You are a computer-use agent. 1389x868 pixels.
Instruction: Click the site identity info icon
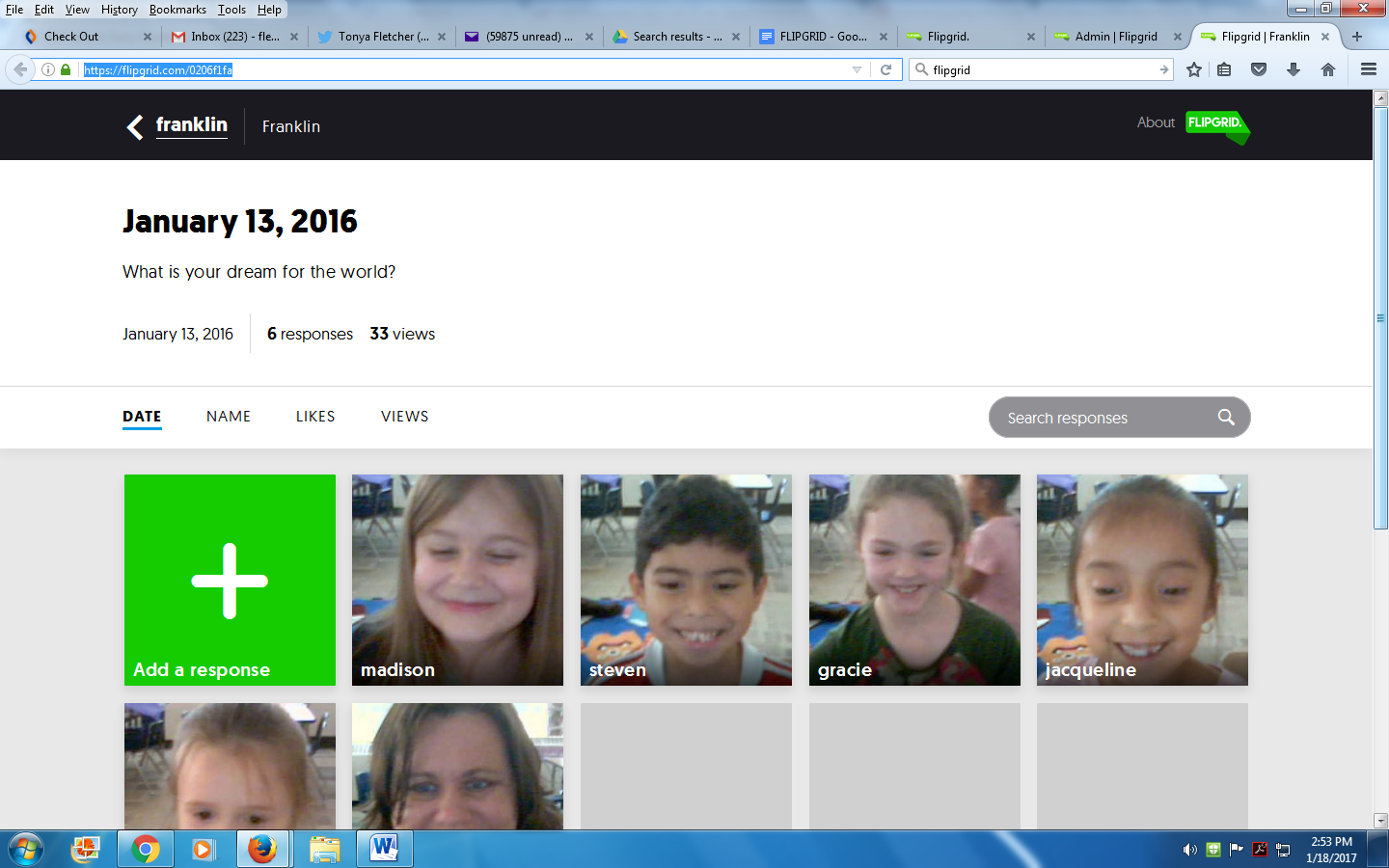(48, 69)
